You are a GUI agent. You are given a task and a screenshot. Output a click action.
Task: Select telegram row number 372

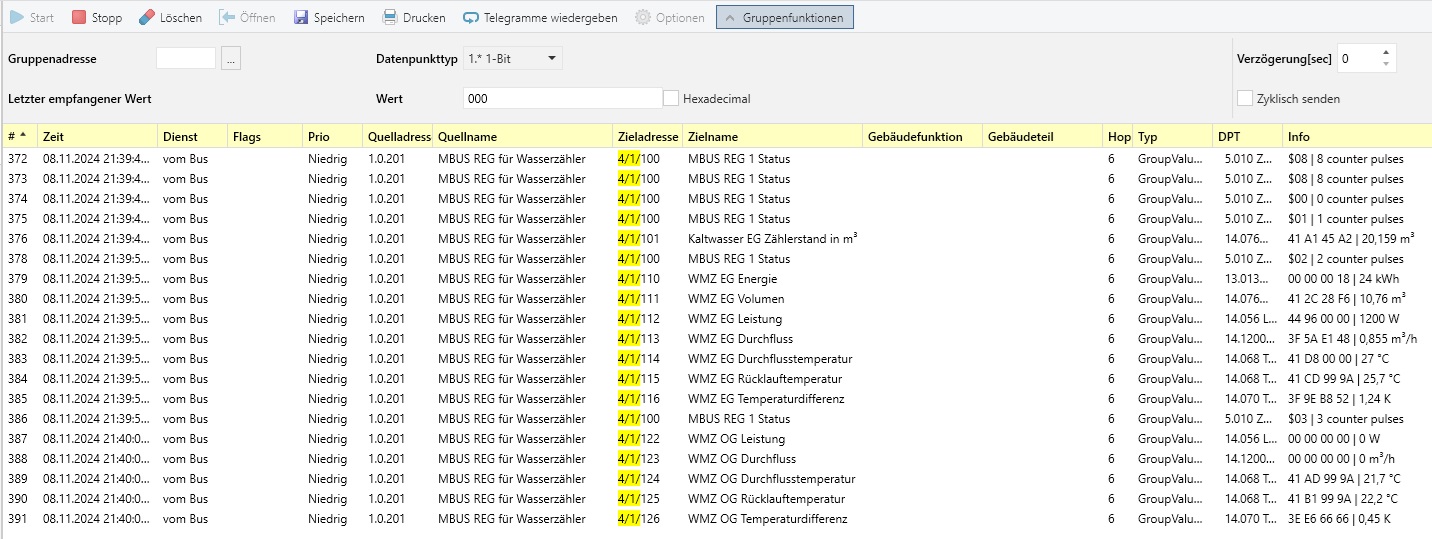pyautogui.click(x=716, y=159)
